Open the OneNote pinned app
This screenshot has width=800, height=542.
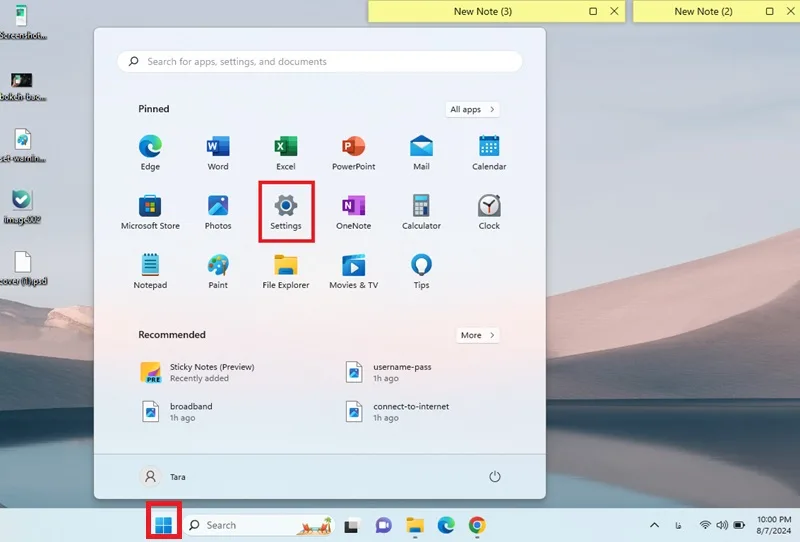tap(354, 212)
